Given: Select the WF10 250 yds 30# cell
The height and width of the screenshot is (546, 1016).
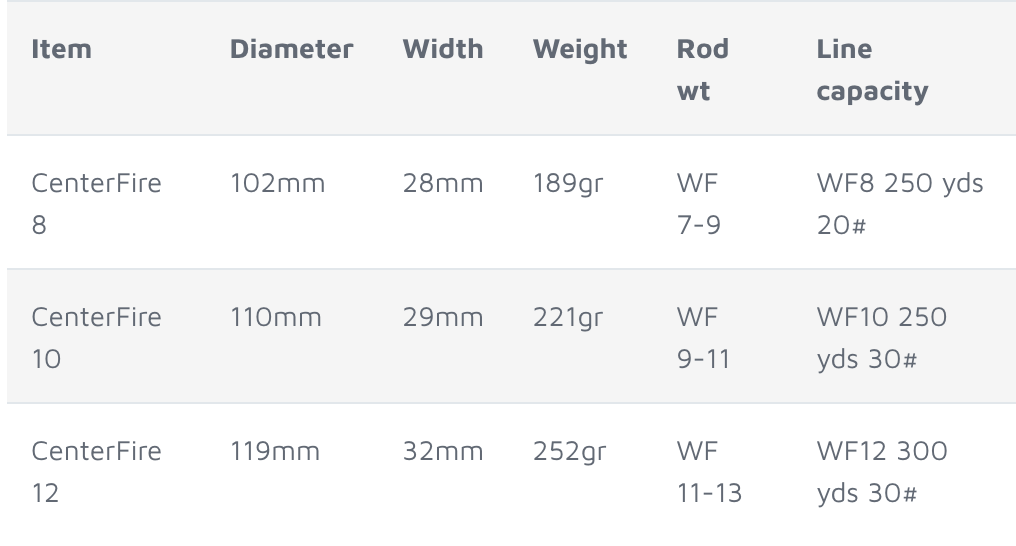Looking at the screenshot, I should (882, 337).
